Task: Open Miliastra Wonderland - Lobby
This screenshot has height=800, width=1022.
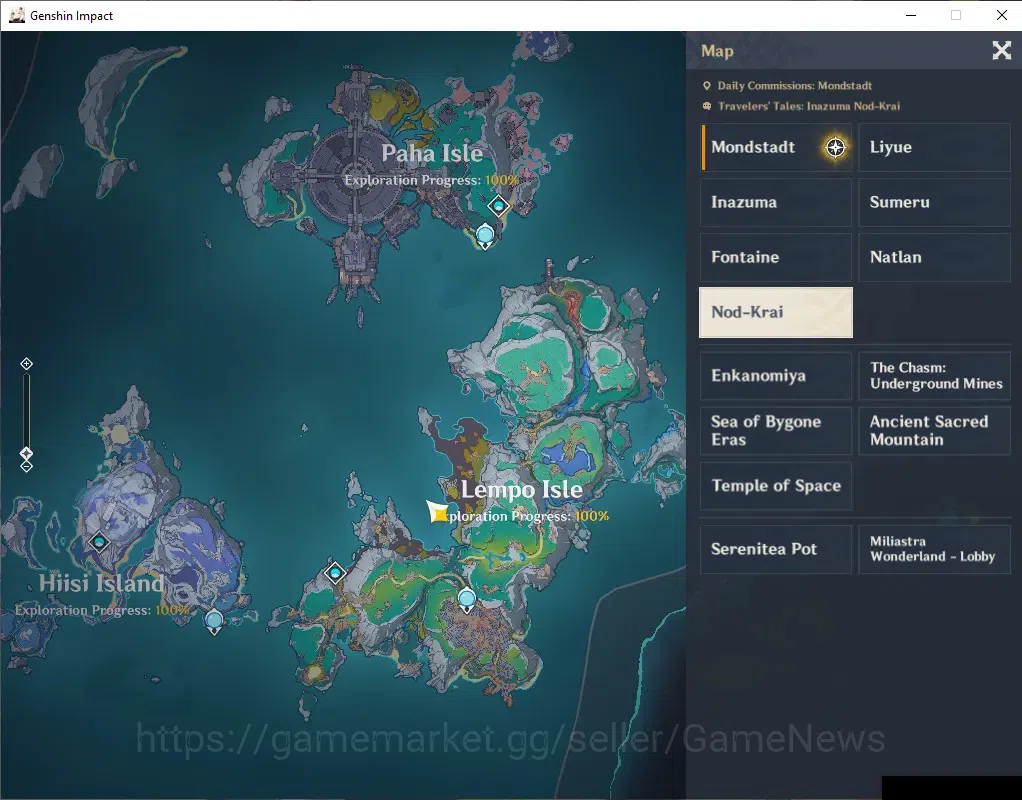Action: click(934, 550)
